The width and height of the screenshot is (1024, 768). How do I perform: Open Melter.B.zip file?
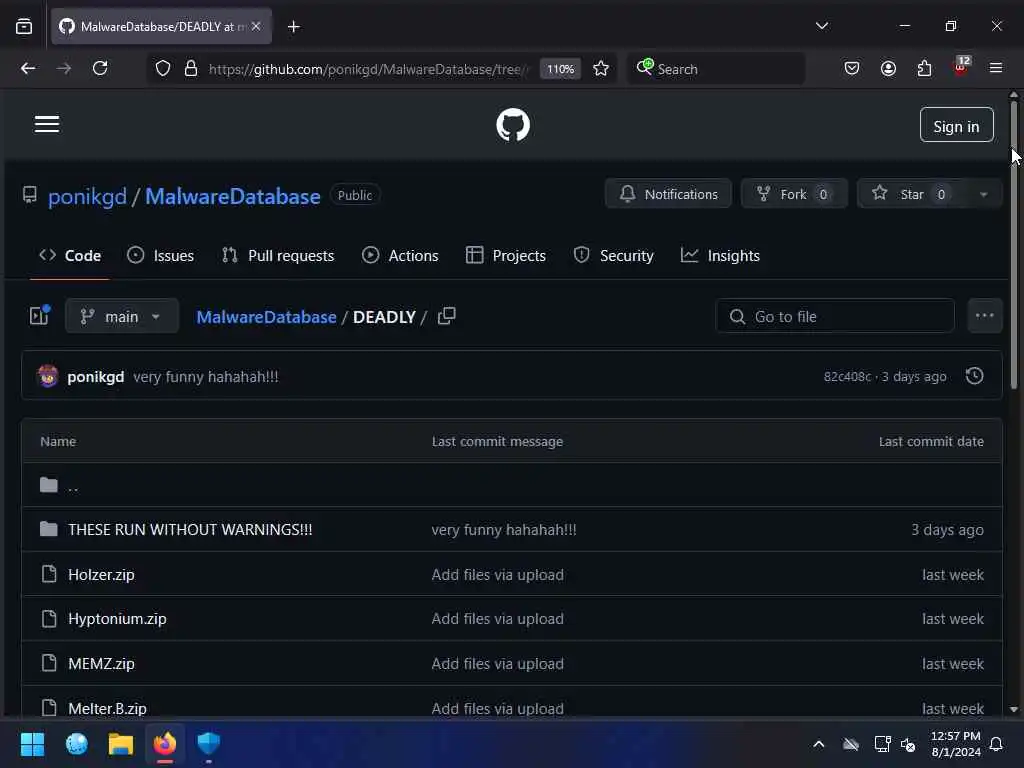(x=107, y=708)
